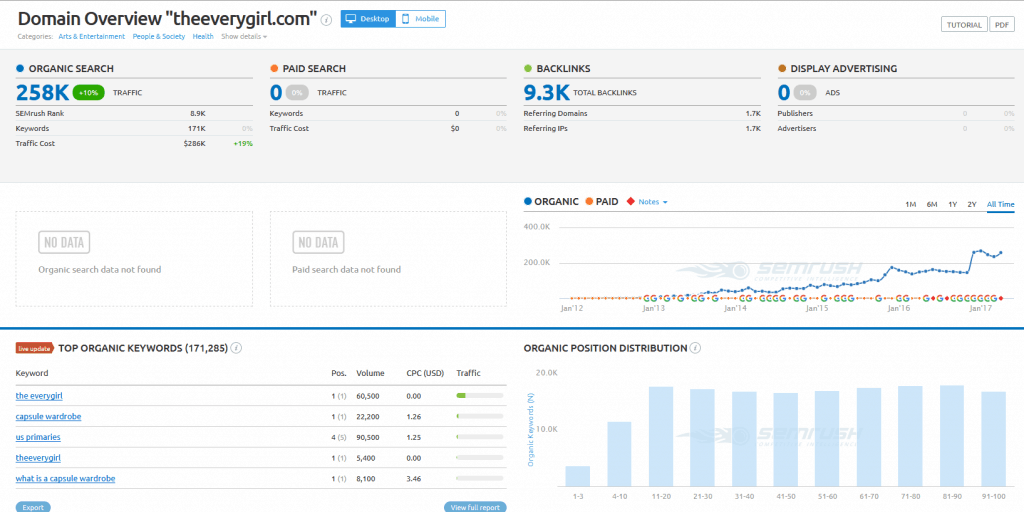Click the traffic bar for 'capsule wardrobe'

(479, 416)
